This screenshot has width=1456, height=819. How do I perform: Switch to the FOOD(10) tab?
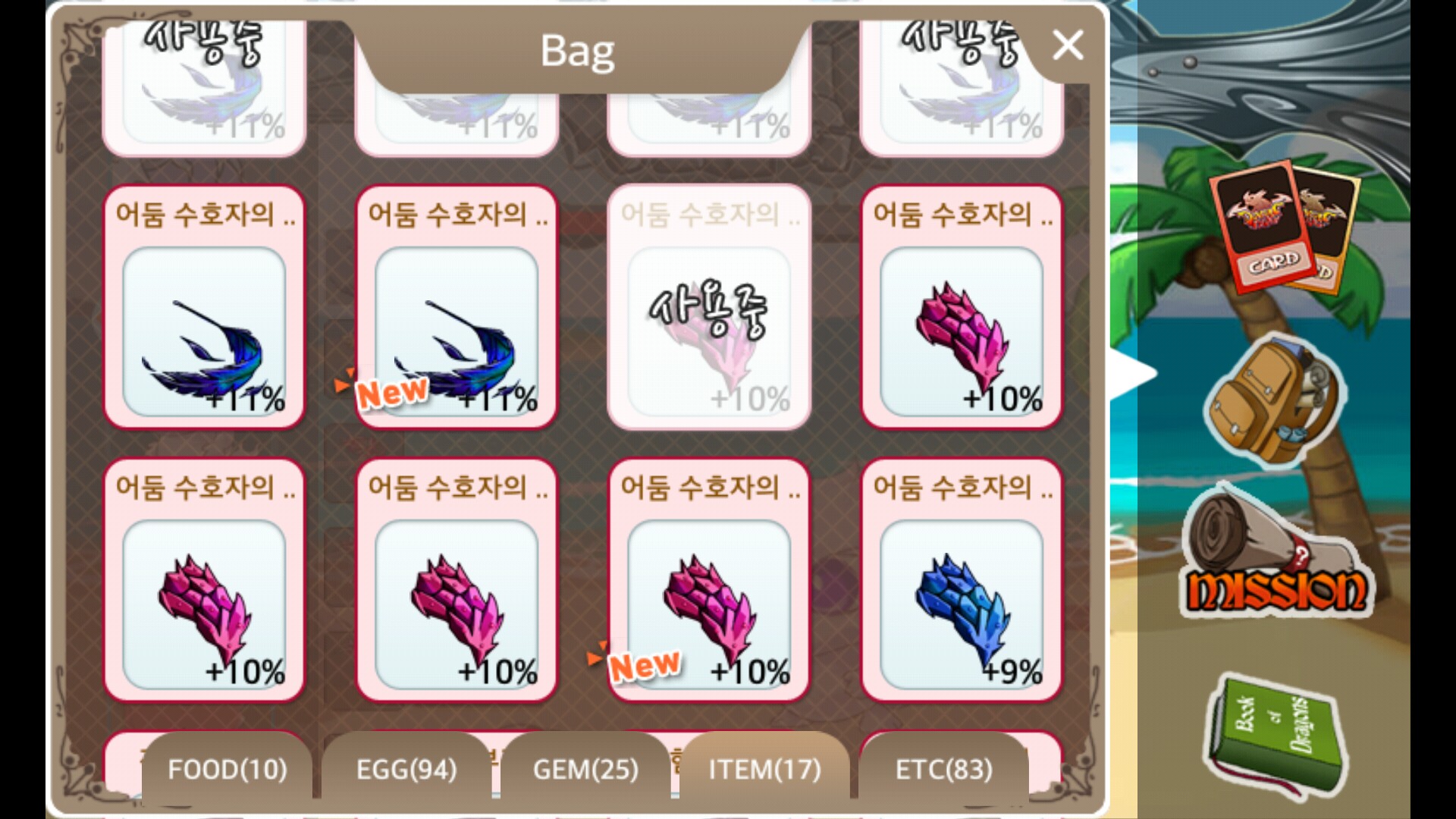[x=227, y=768]
